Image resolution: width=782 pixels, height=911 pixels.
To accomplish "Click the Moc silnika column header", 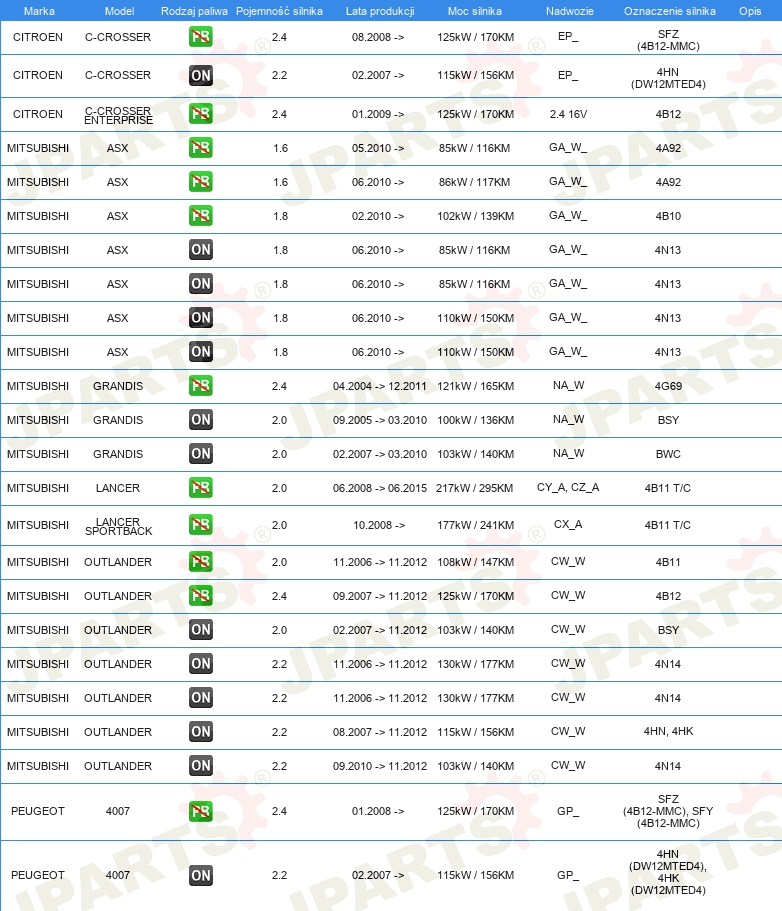I will pyautogui.click(x=475, y=11).
